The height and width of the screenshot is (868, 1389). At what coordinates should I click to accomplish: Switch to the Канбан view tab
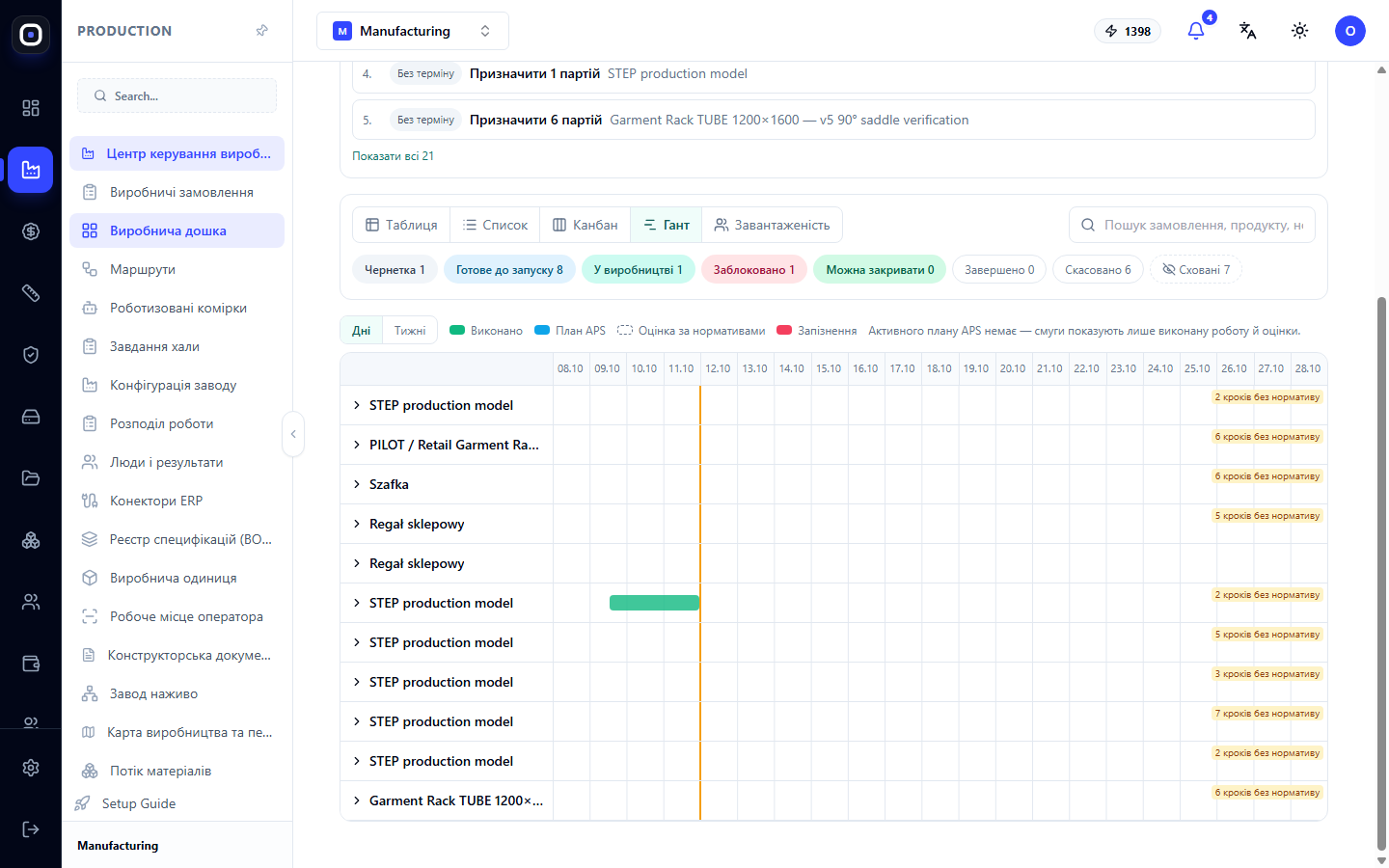pyautogui.click(x=585, y=225)
